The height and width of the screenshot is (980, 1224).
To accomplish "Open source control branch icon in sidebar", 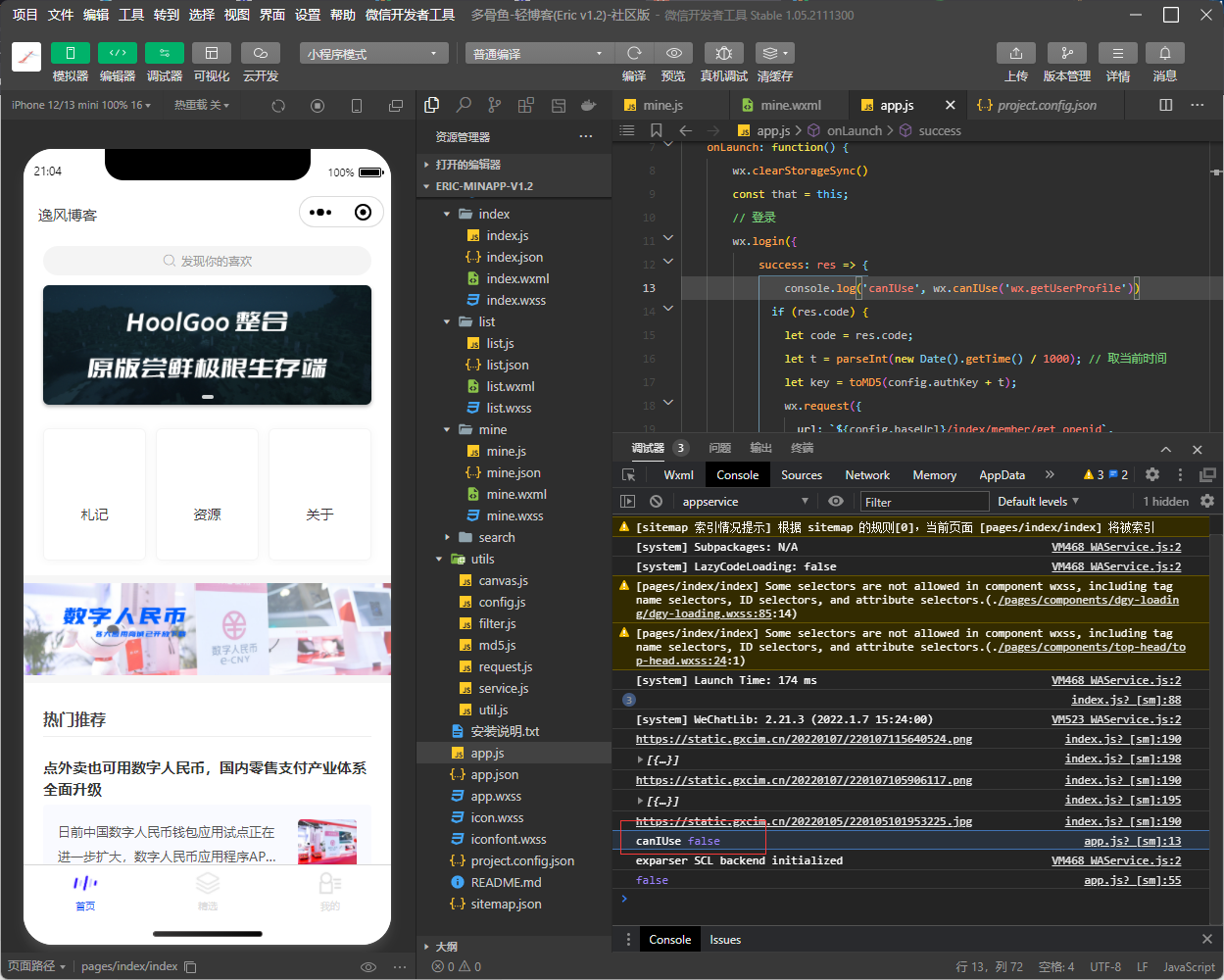I will point(495,105).
